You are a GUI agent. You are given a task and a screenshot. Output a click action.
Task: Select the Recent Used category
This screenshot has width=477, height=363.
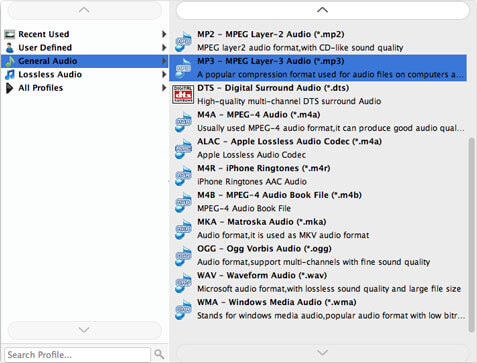click(85, 34)
